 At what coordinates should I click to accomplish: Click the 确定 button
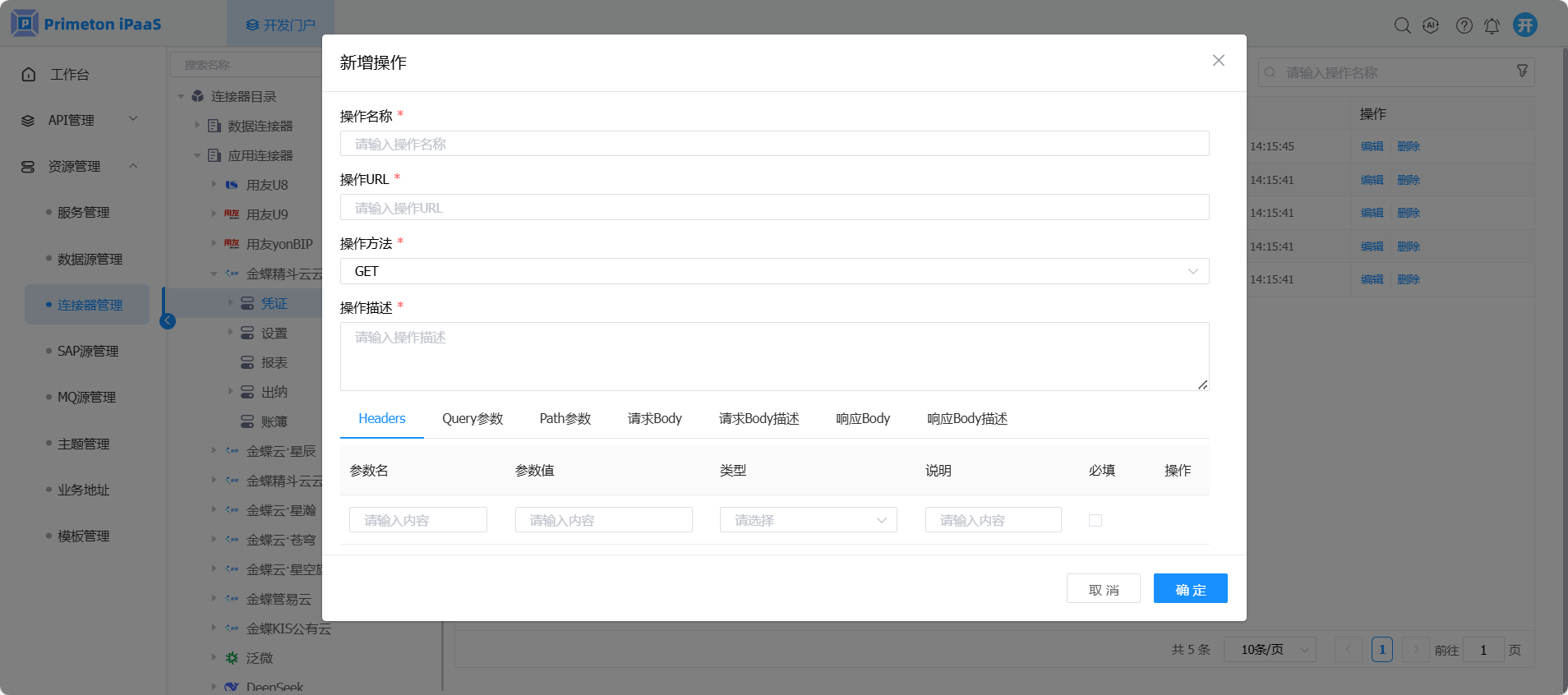coord(1190,589)
